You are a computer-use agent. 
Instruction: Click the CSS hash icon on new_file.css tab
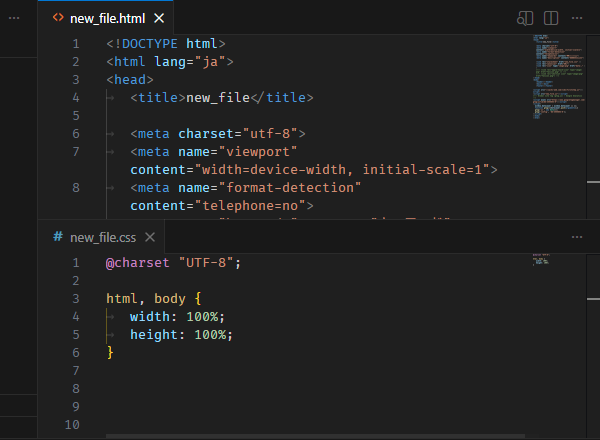coord(58,237)
